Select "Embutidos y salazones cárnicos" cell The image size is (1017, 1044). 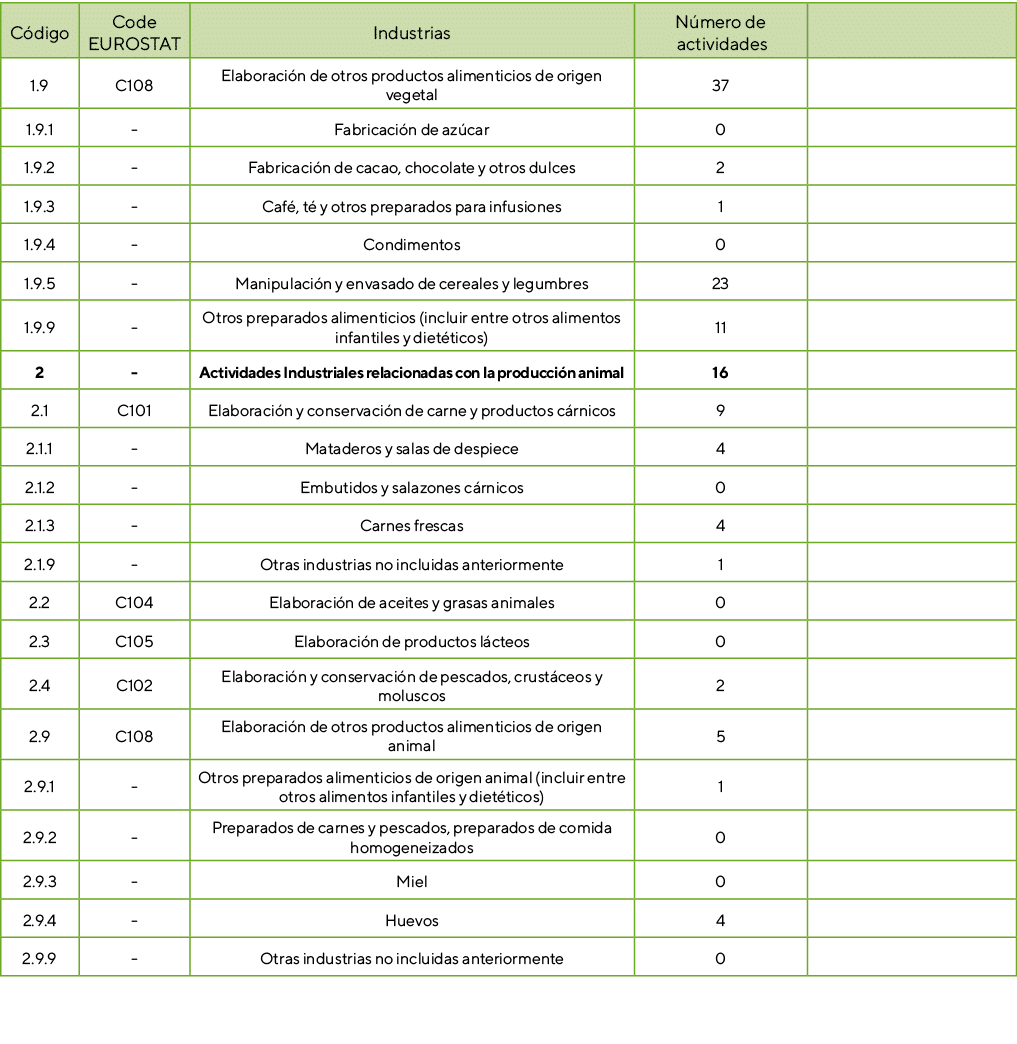[x=411, y=488]
